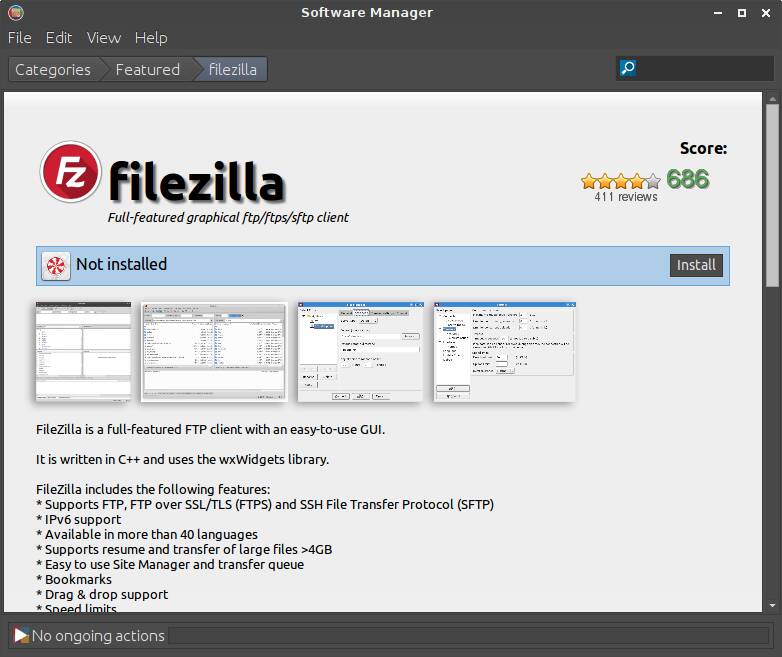Click the Not installed status text
The width and height of the screenshot is (782, 657).
[121, 264]
